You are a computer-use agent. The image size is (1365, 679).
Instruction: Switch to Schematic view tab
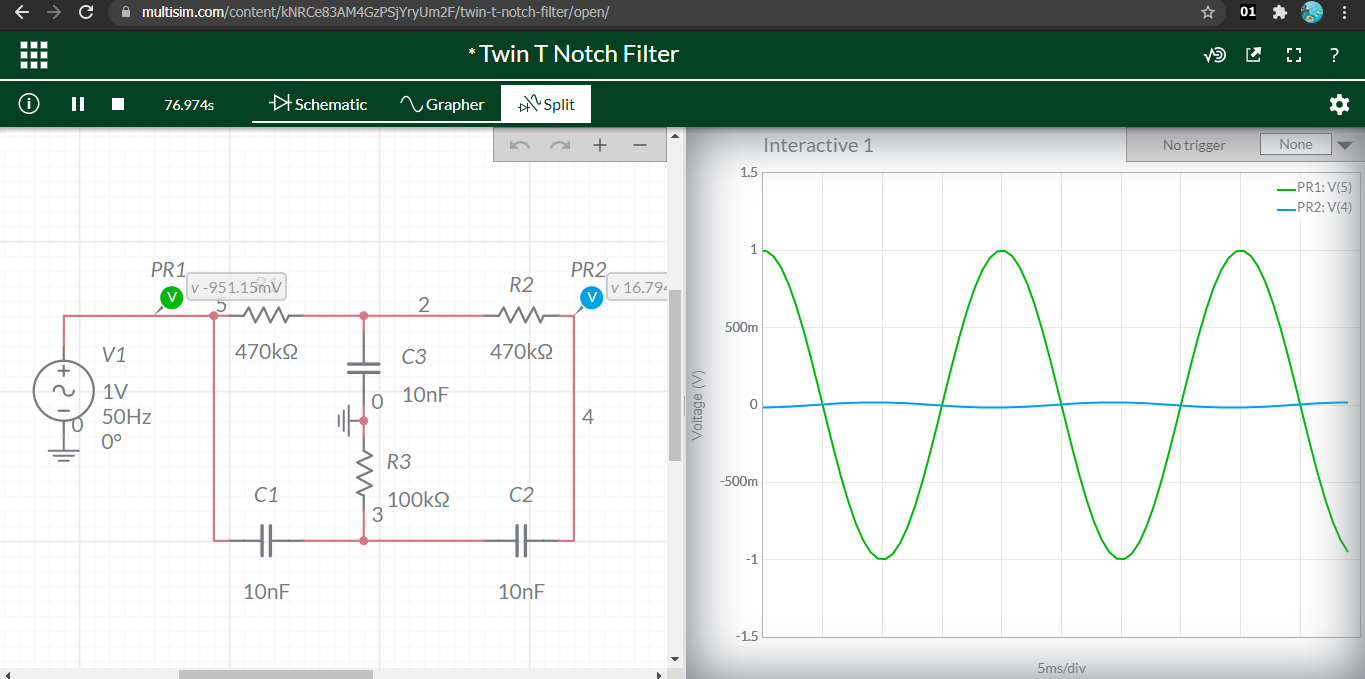click(319, 104)
